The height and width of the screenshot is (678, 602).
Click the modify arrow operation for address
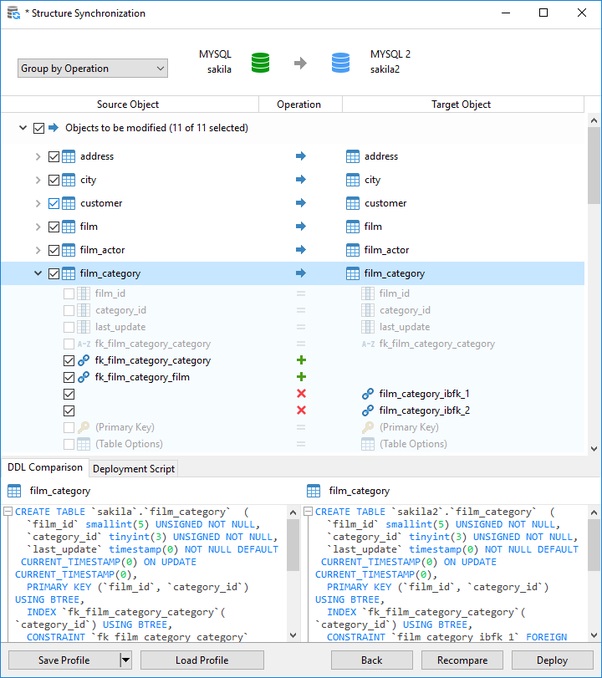(x=301, y=156)
